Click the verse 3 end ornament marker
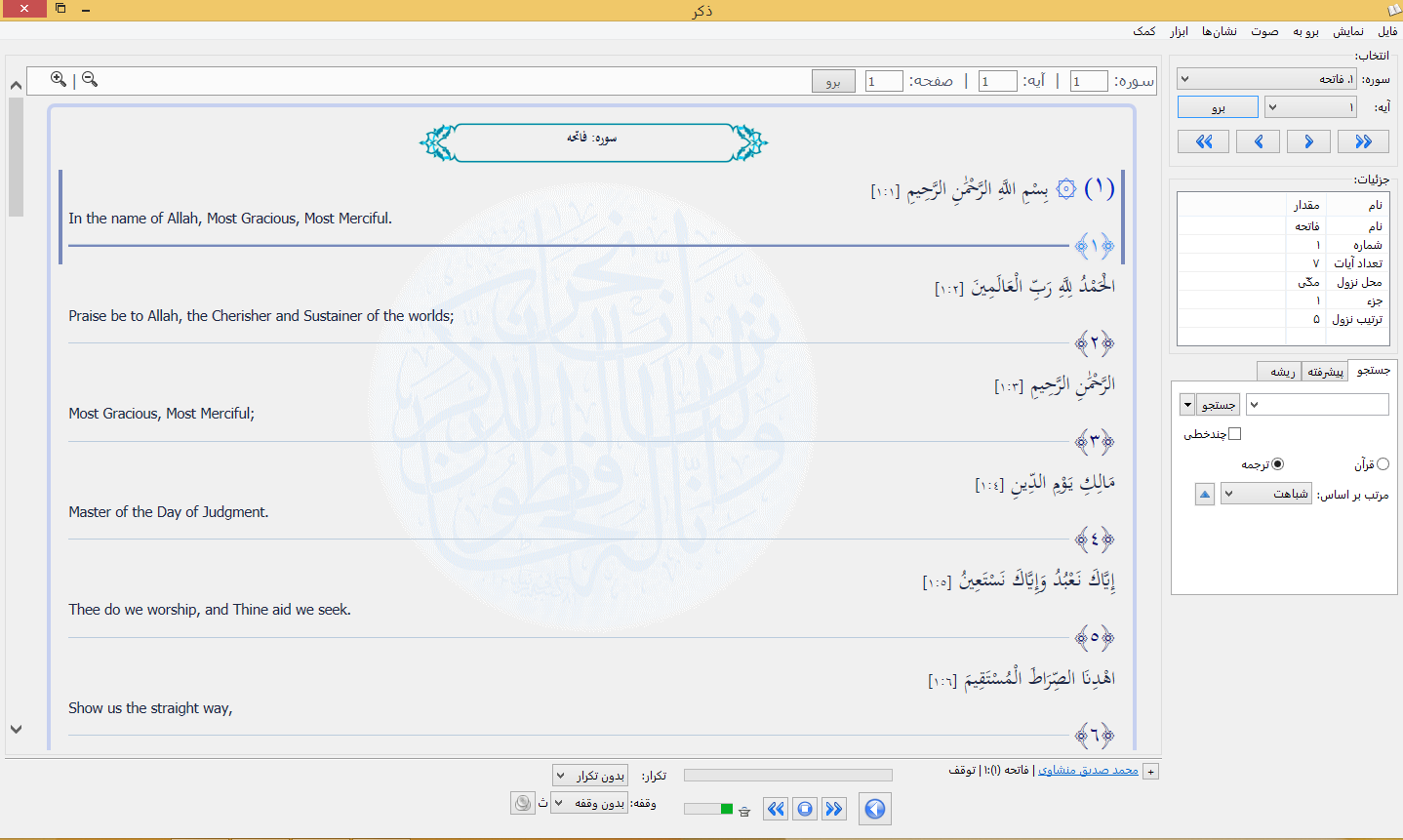Image resolution: width=1403 pixels, height=840 pixels. 1095,442
